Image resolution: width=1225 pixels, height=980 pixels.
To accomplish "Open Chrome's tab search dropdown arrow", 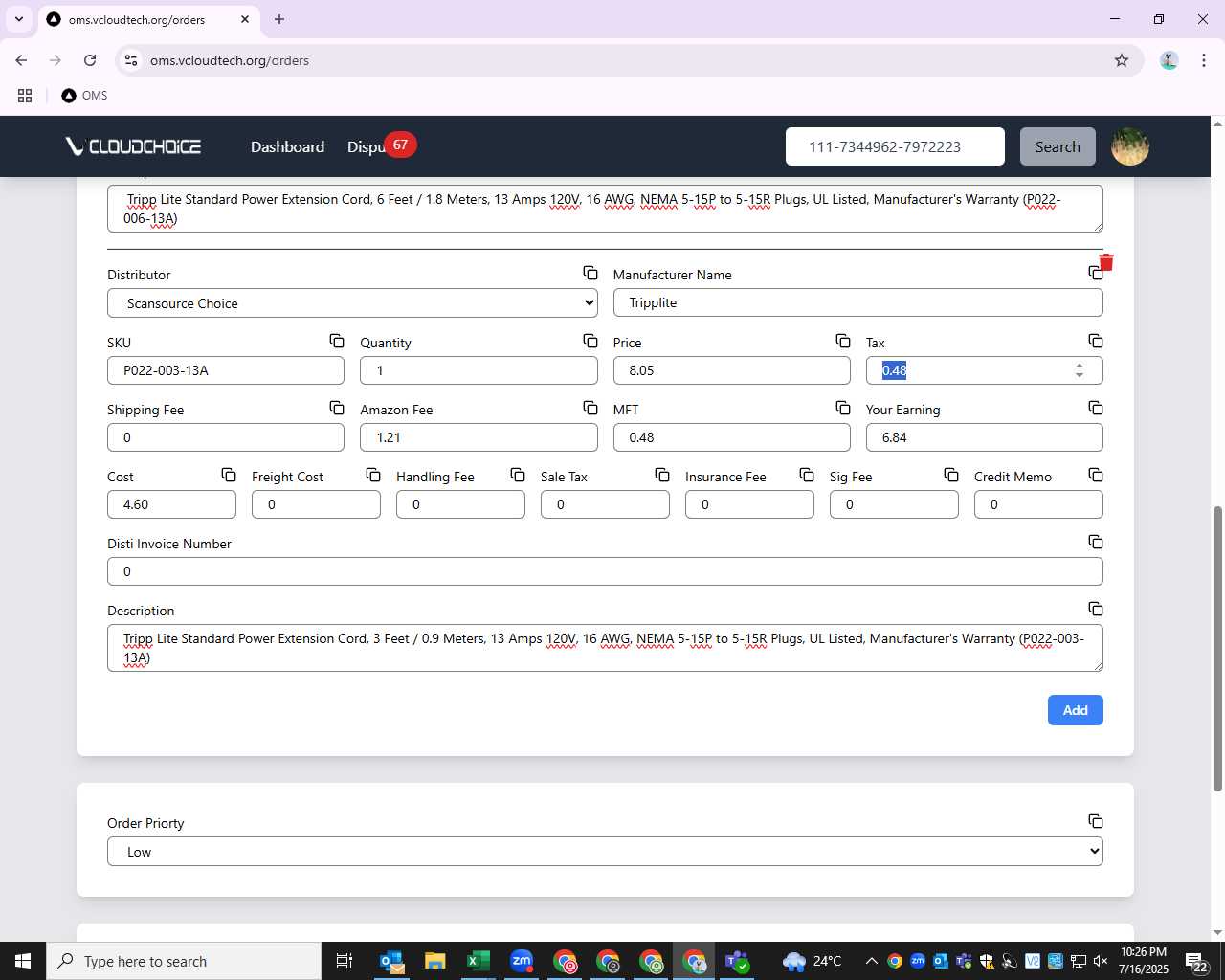I will coord(19,19).
